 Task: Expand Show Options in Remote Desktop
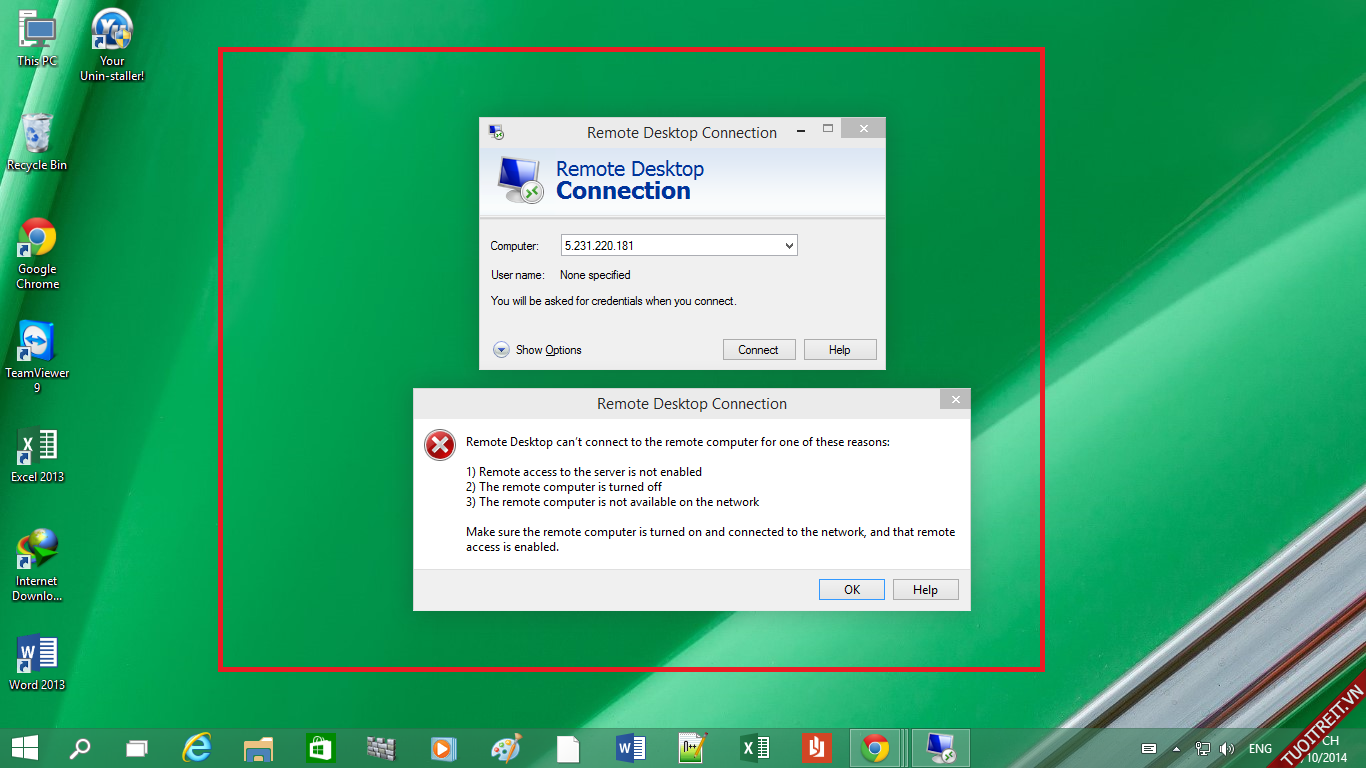[x=502, y=350]
